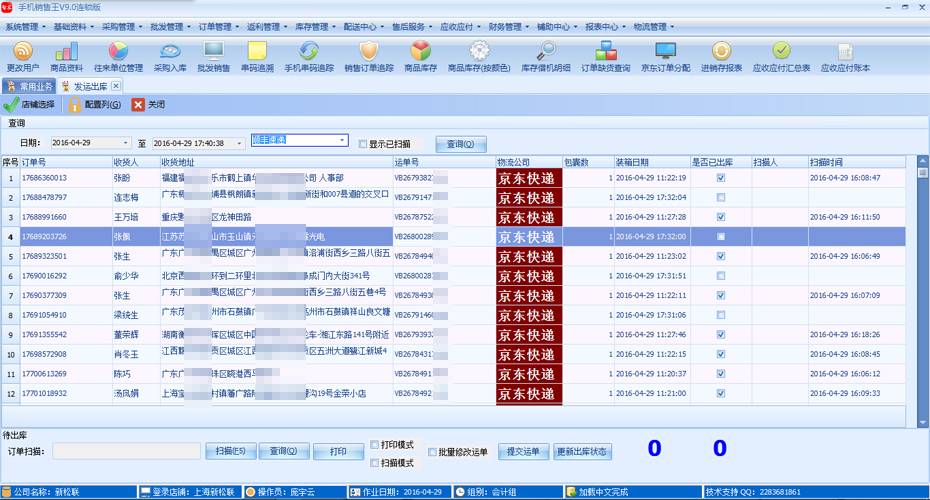Launch 采购入库 purchase stock-in icon
The image size is (930, 500).
click(x=170, y=57)
